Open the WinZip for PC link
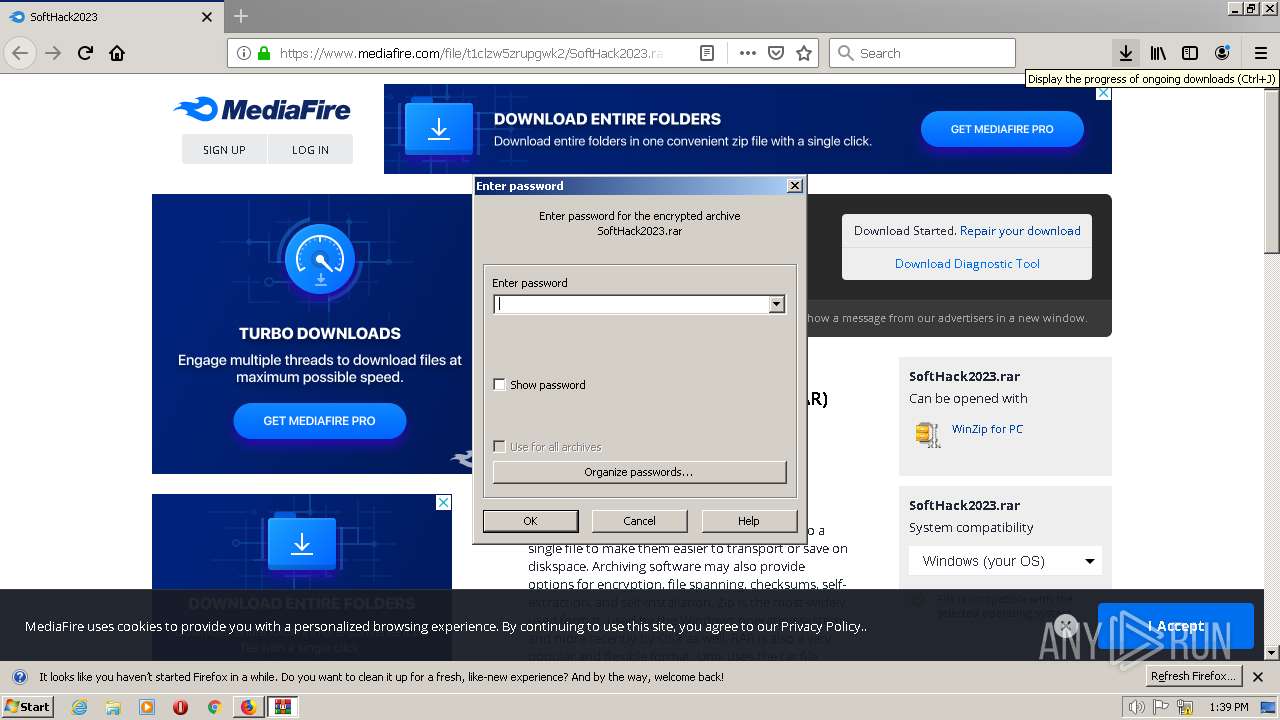 click(x=987, y=429)
